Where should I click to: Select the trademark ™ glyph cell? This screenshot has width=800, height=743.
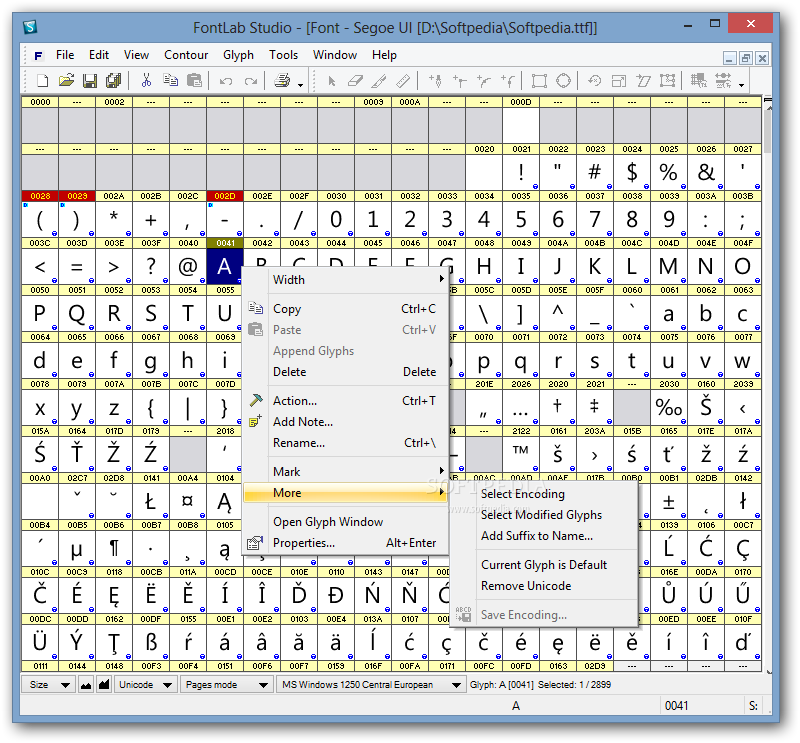(x=521, y=455)
